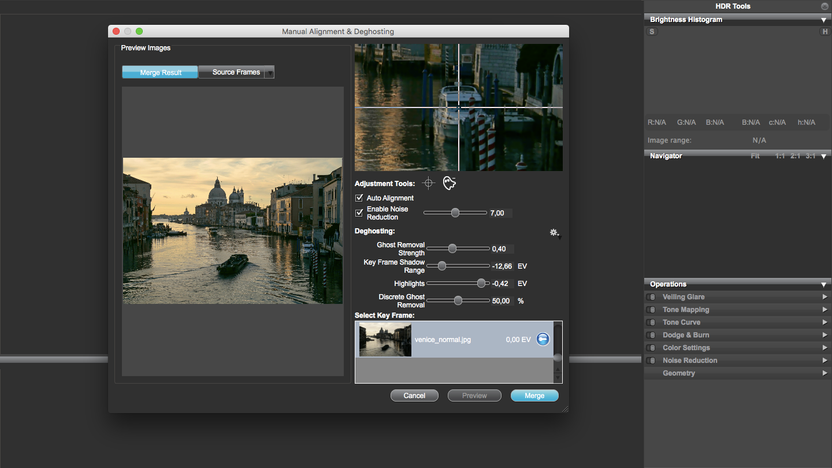Open the Source Frames dropdown arrow

[x=270, y=73]
